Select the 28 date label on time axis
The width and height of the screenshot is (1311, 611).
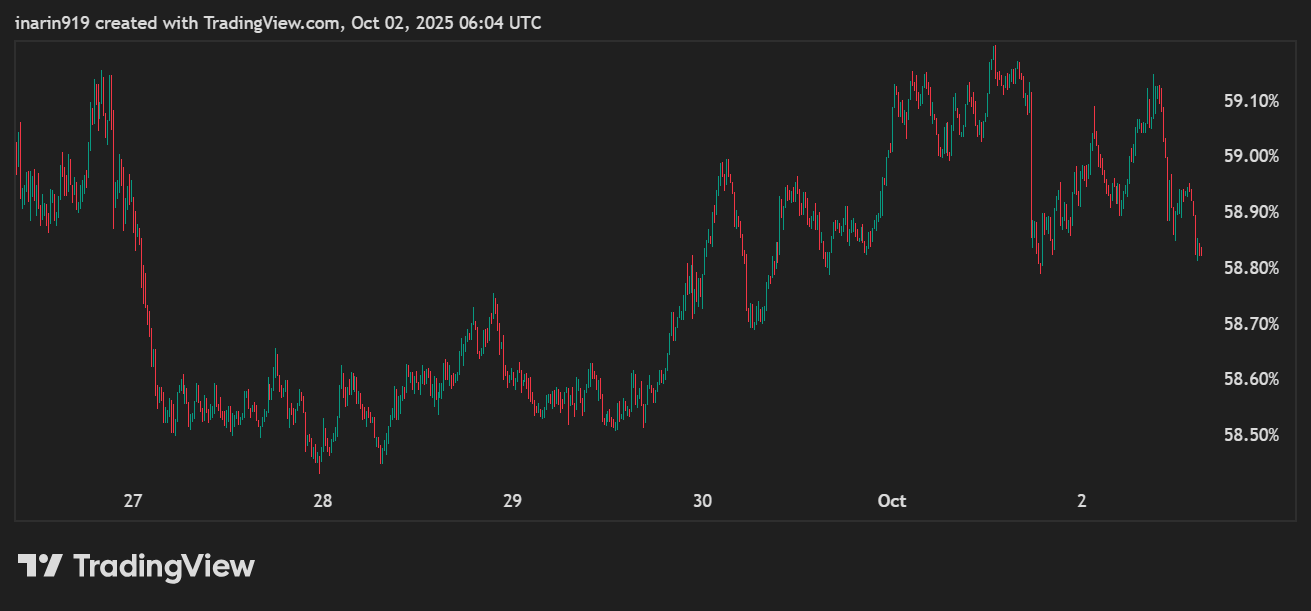(322, 501)
